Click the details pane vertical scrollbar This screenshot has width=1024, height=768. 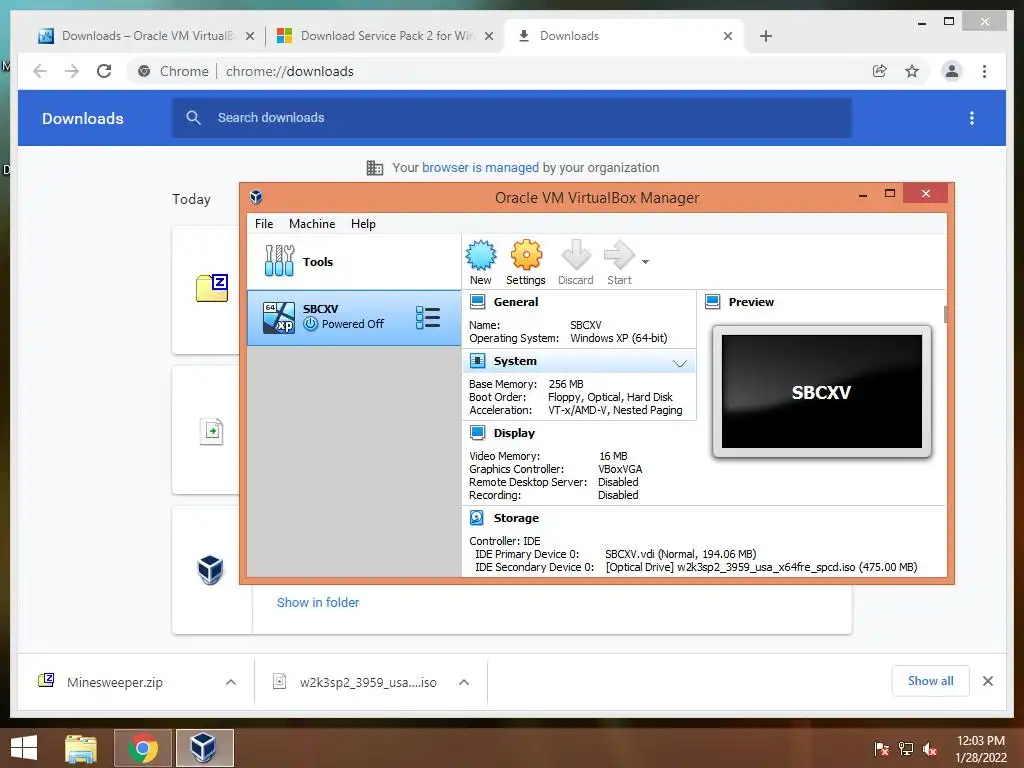tap(945, 314)
